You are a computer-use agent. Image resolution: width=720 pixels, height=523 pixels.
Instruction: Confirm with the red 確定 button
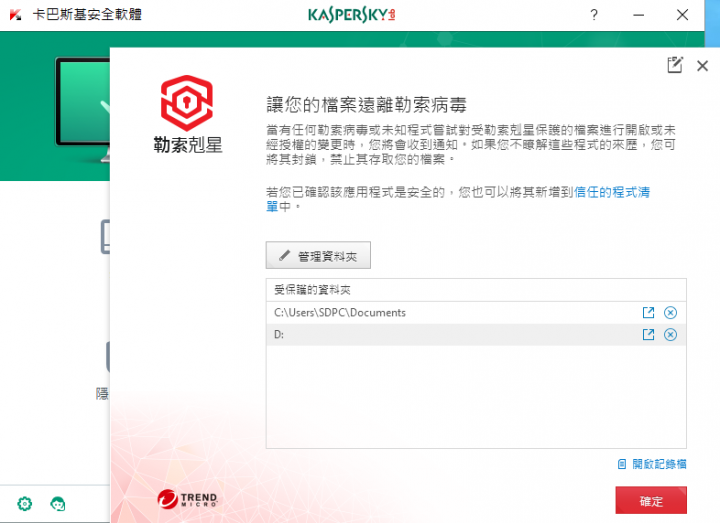point(651,500)
